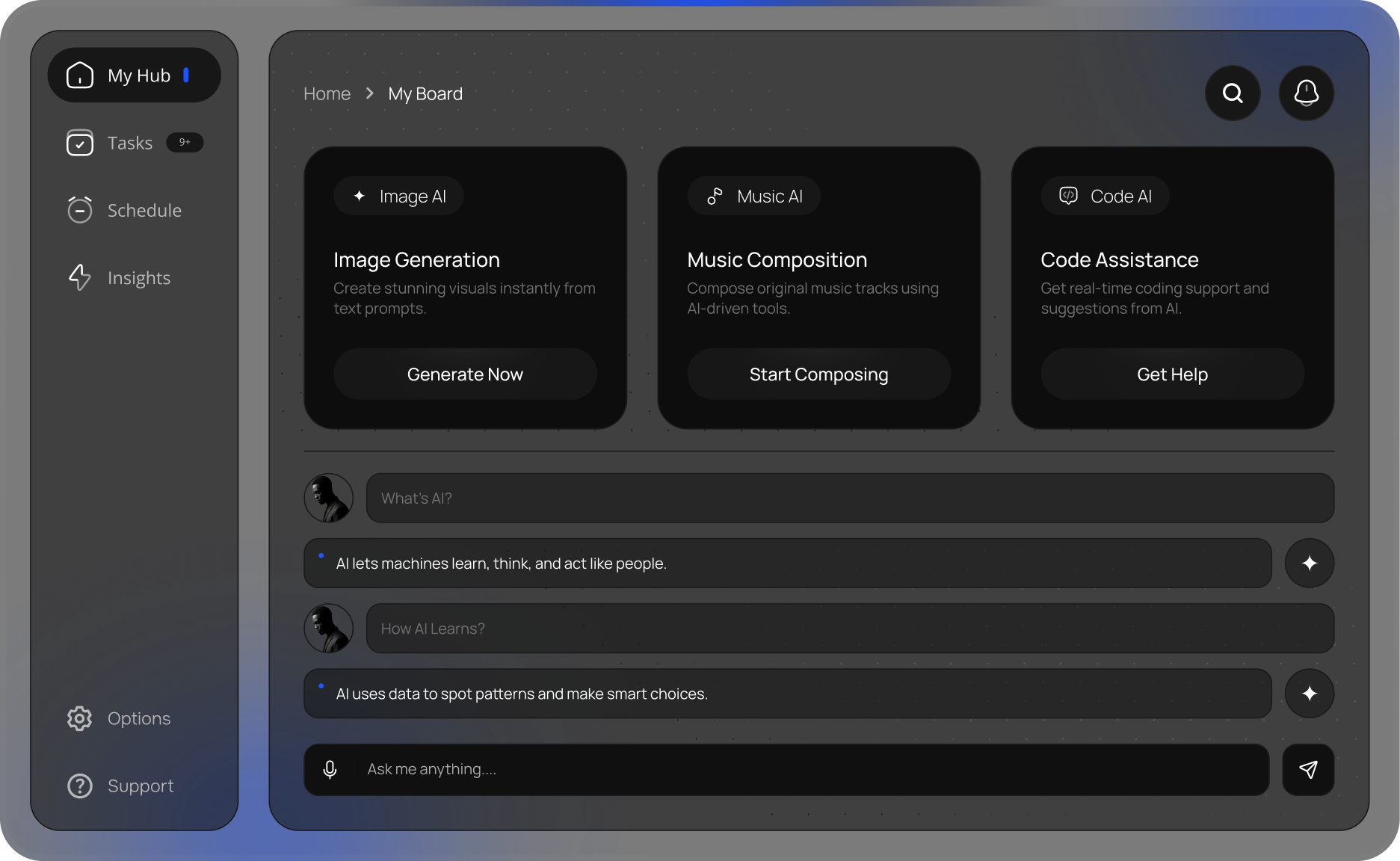Click the microphone in the chat bar
This screenshot has width=1400, height=861.
[x=330, y=768]
